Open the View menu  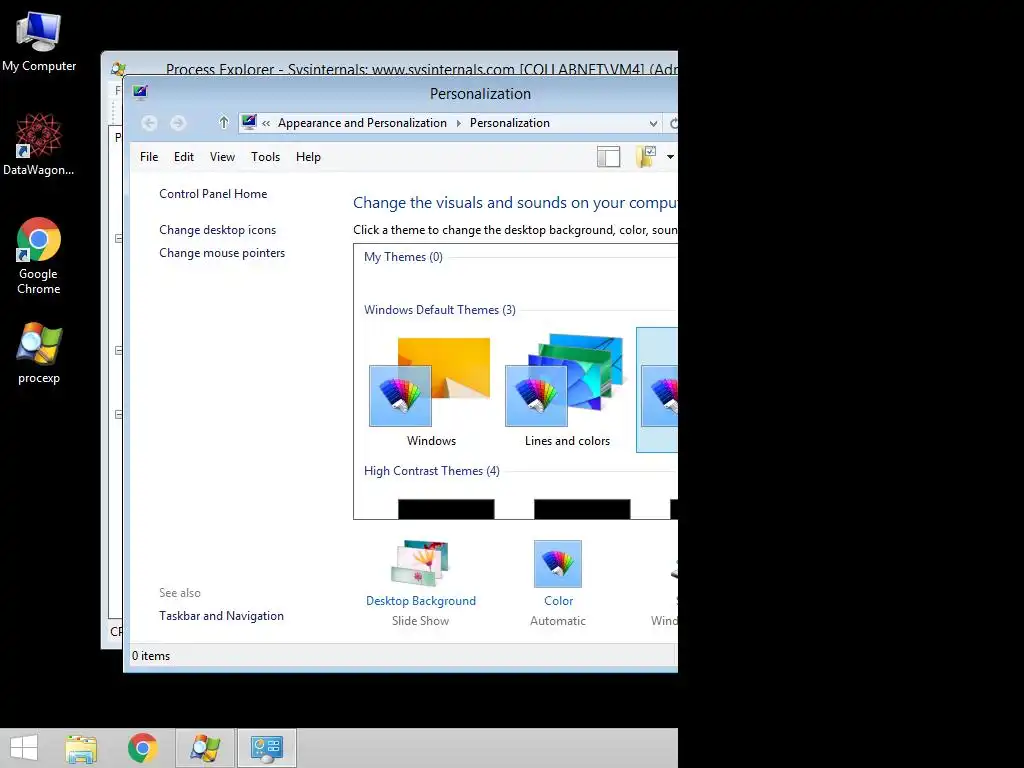(222, 157)
